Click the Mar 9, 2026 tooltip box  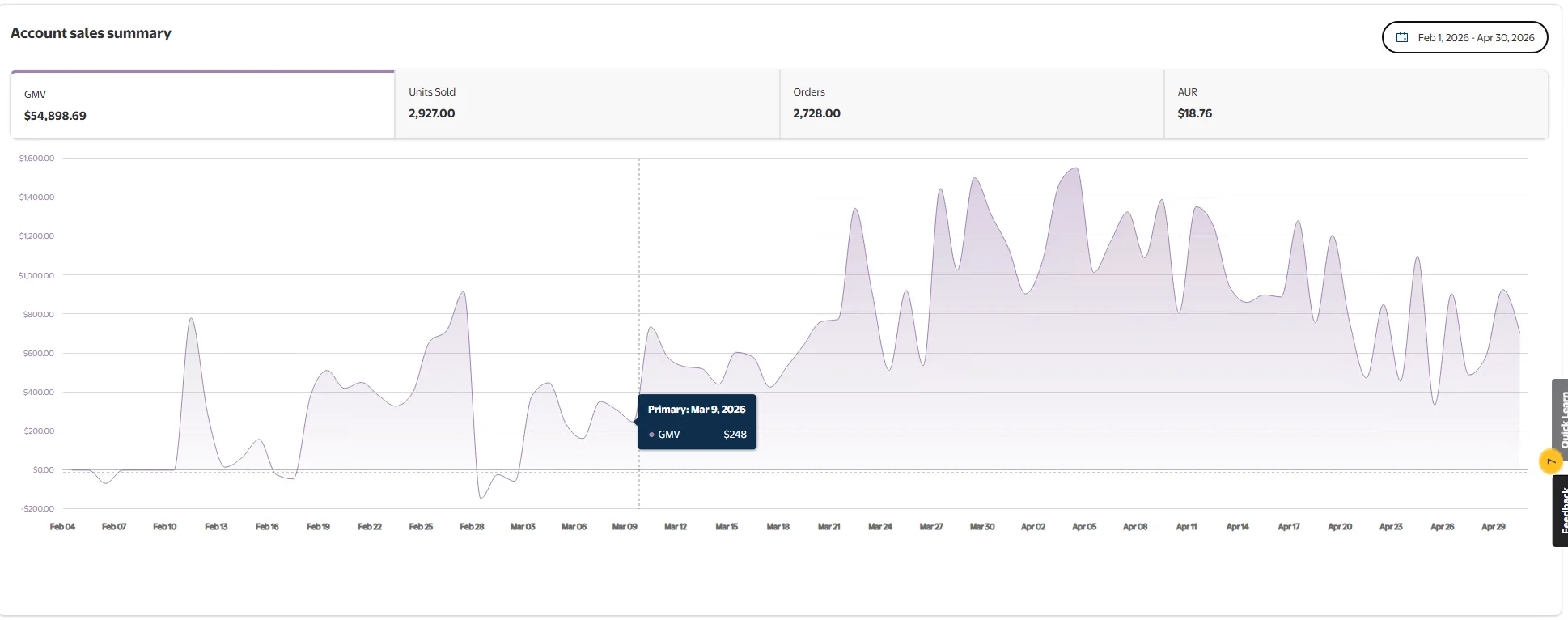[697, 422]
